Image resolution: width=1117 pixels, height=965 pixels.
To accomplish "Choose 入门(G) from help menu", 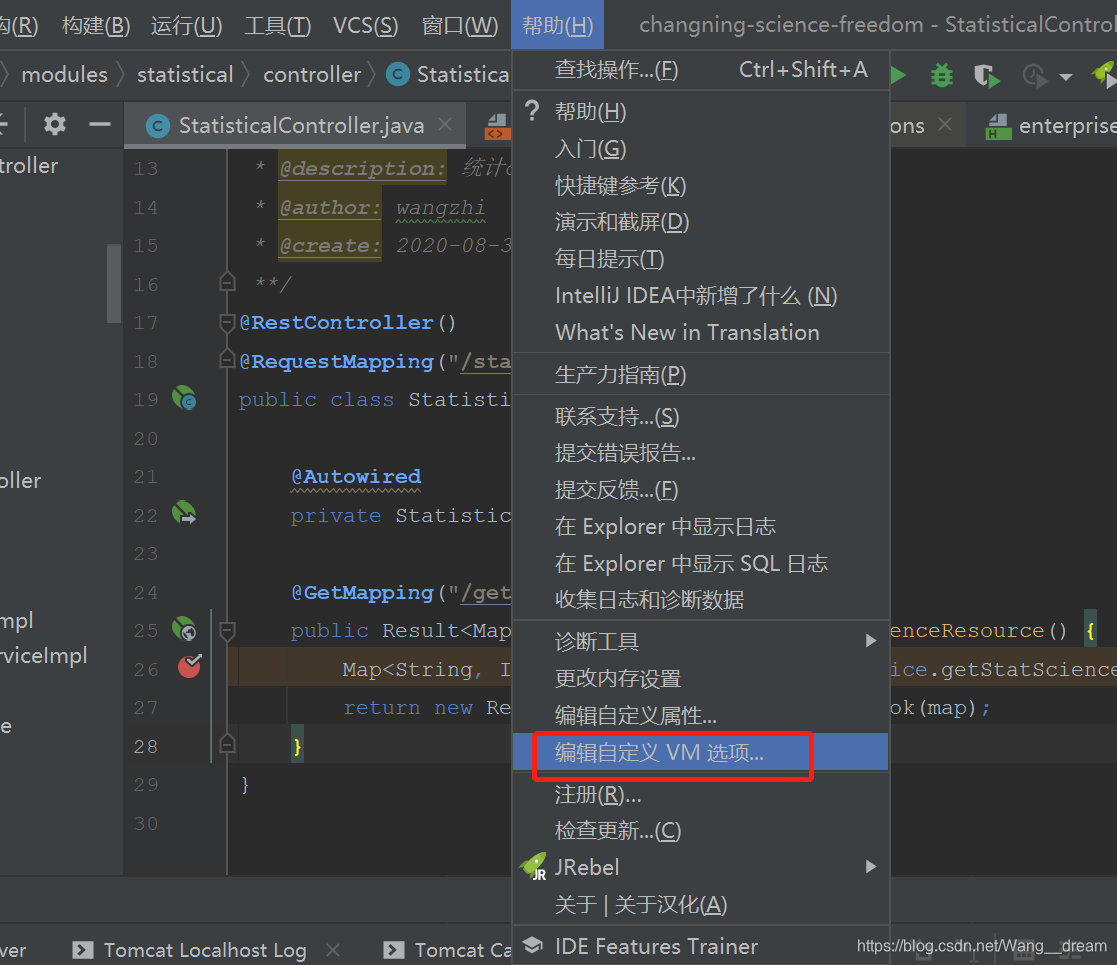I will (x=701, y=149).
